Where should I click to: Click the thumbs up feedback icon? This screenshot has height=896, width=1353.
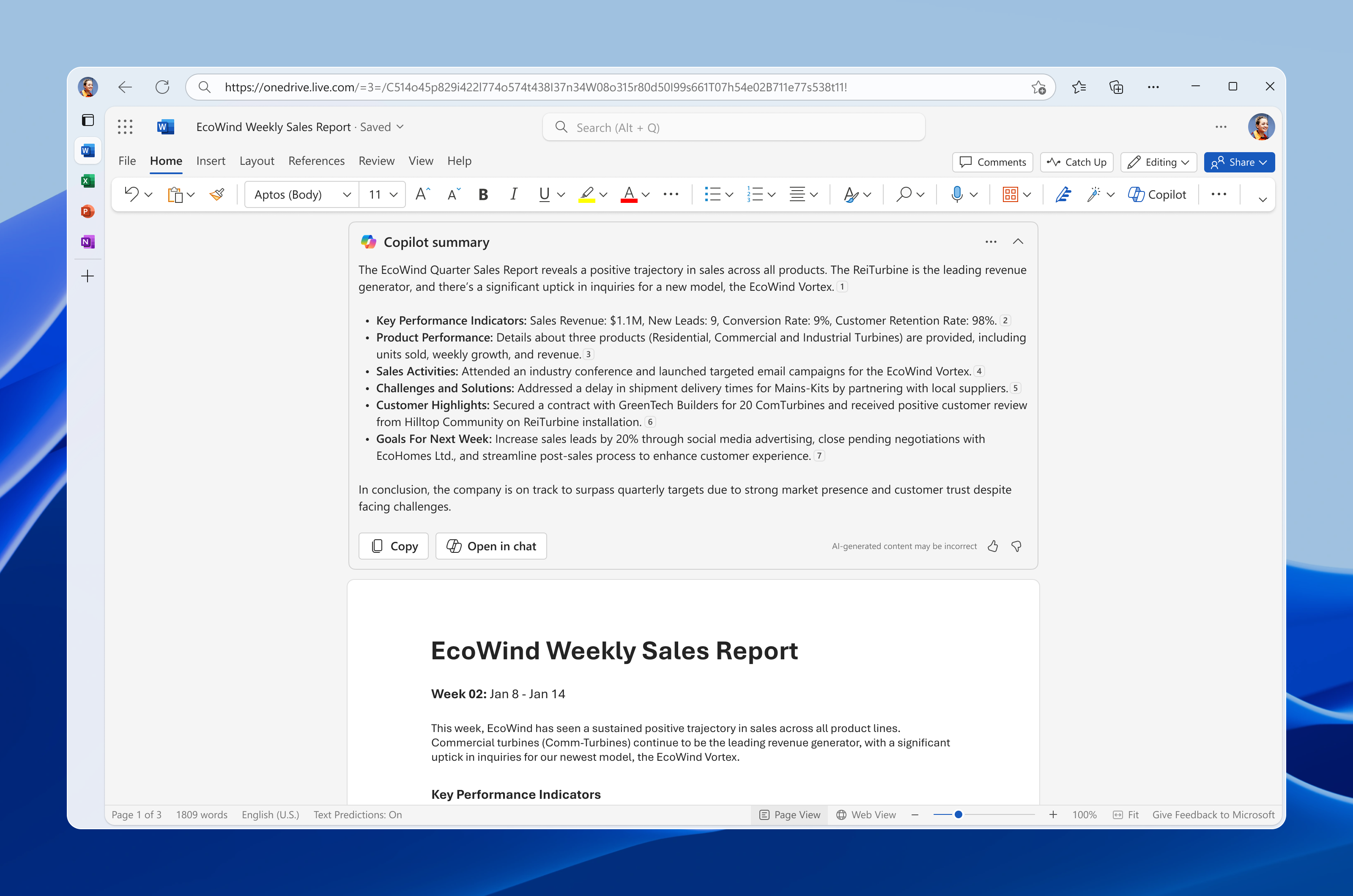[993, 546]
